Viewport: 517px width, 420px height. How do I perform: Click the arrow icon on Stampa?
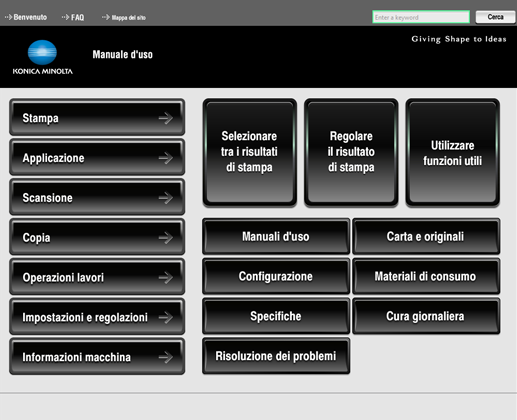pos(166,118)
